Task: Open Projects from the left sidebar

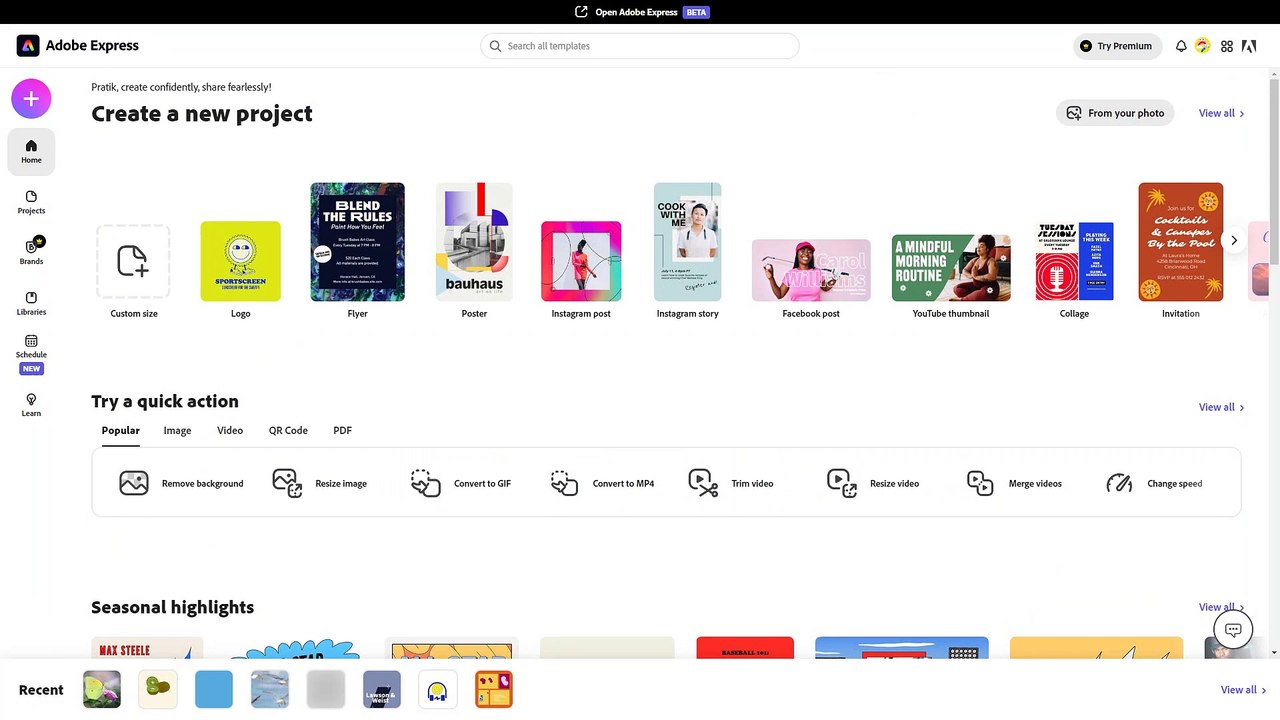Action: coord(31,202)
